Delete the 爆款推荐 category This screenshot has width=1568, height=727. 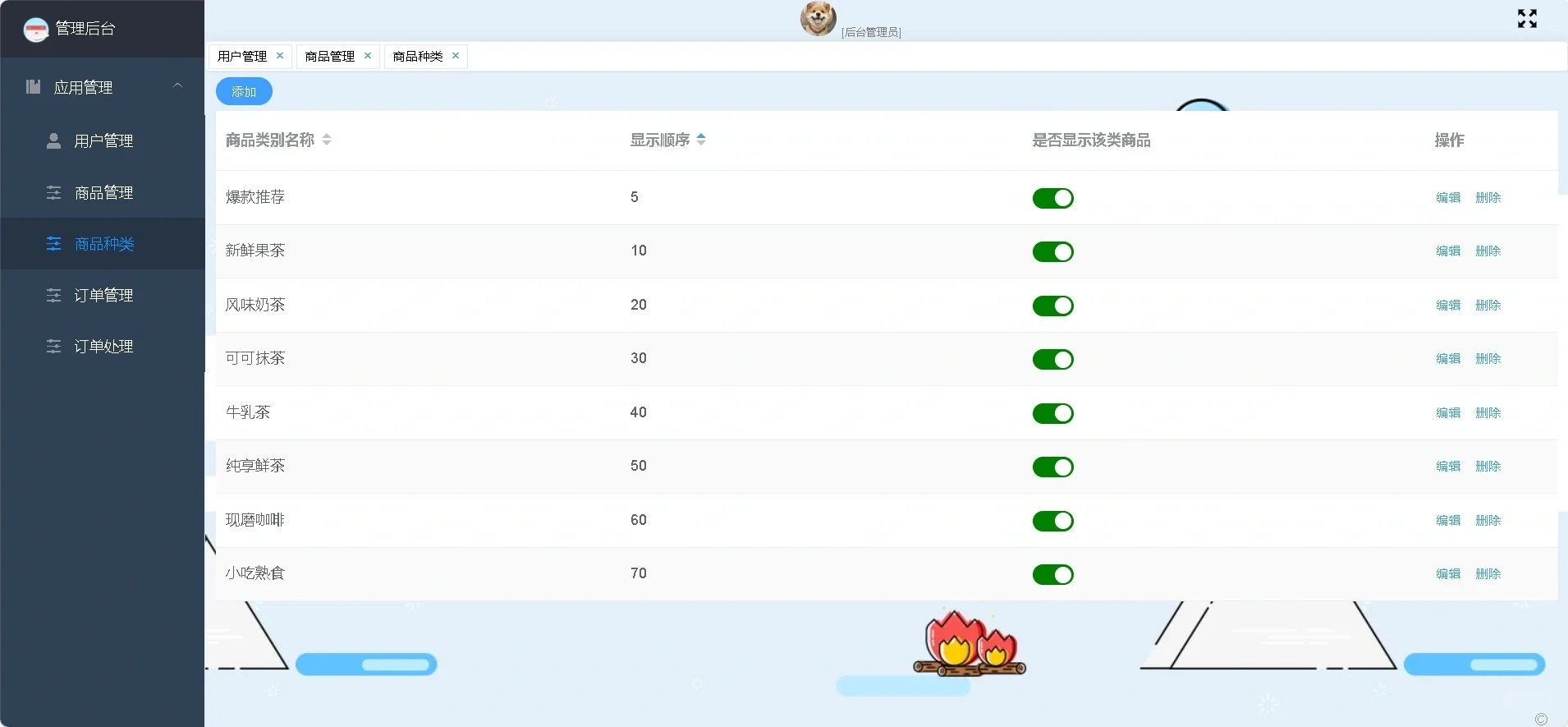coord(1488,197)
